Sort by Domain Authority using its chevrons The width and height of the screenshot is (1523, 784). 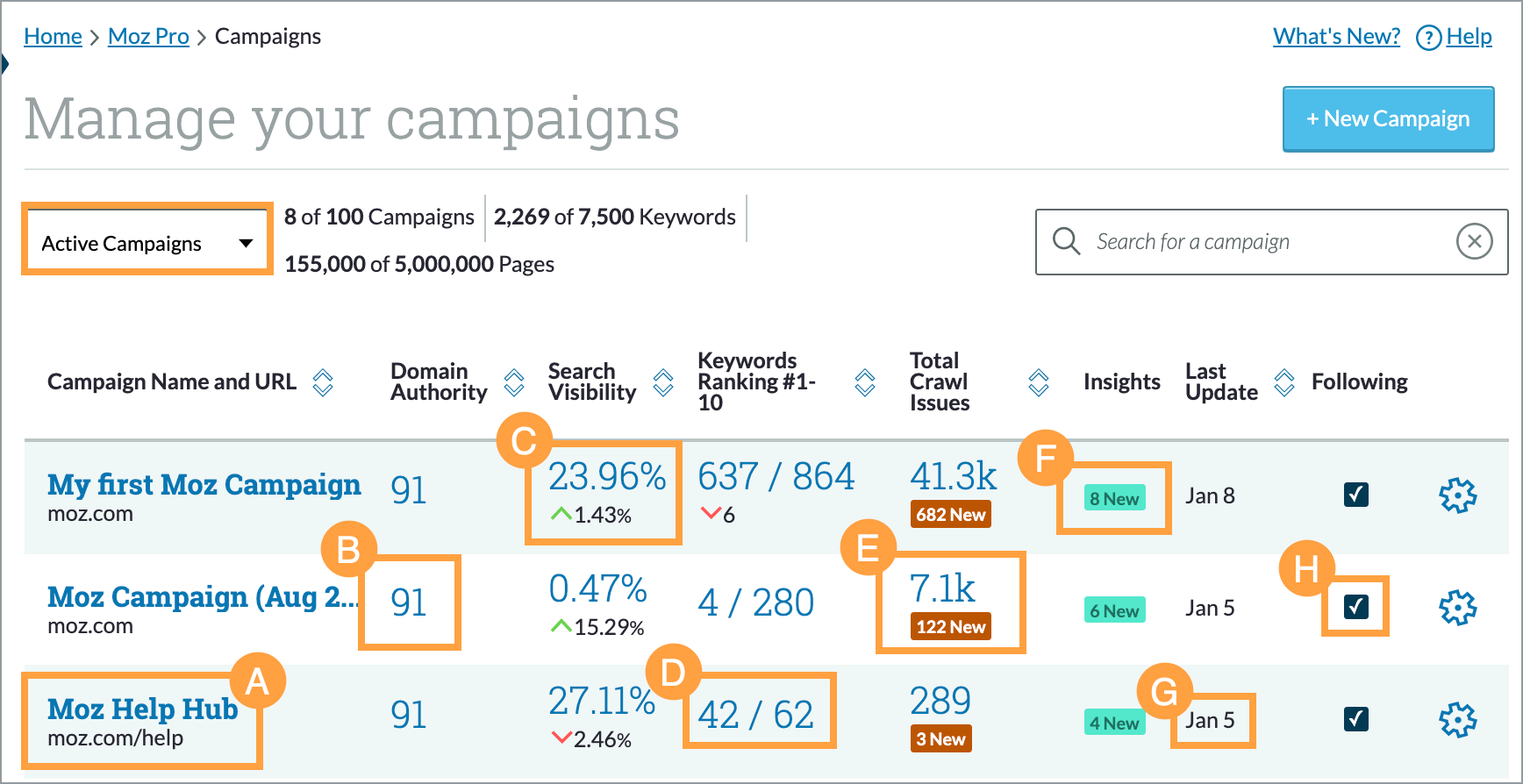(513, 381)
